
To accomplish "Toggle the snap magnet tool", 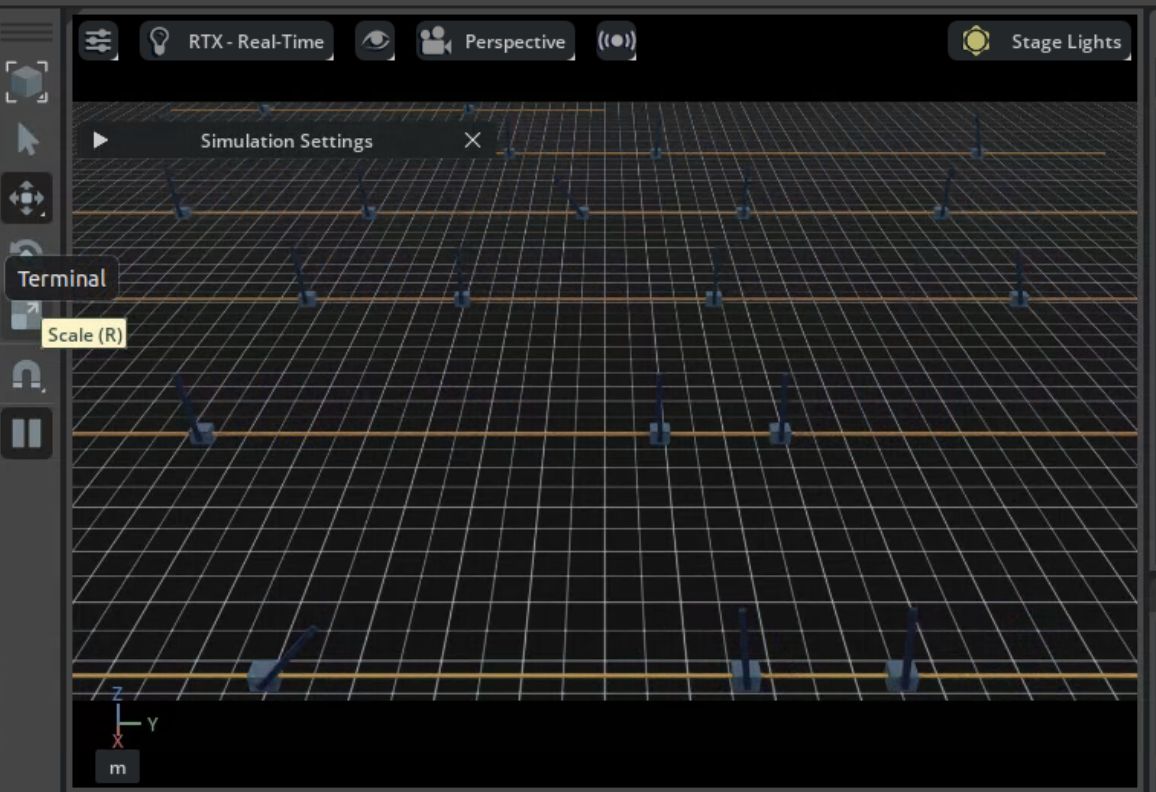I will click(x=27, y=375).
